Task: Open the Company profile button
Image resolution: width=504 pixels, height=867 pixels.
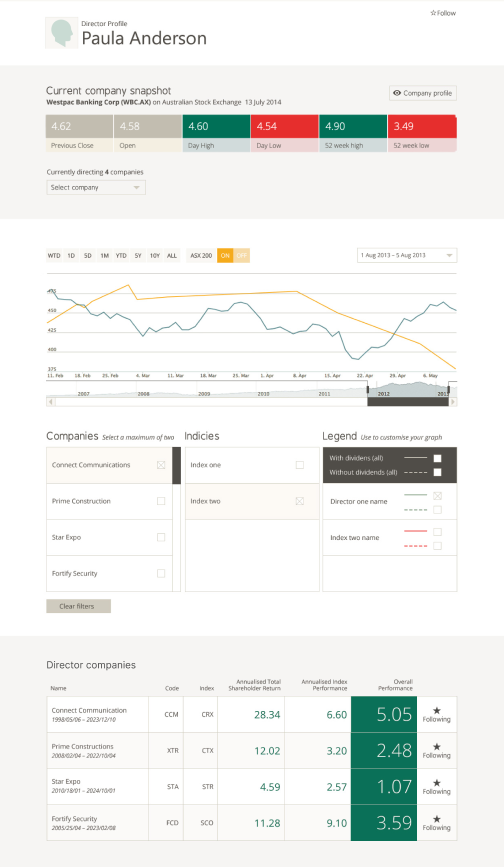Action: coord(423,93)
